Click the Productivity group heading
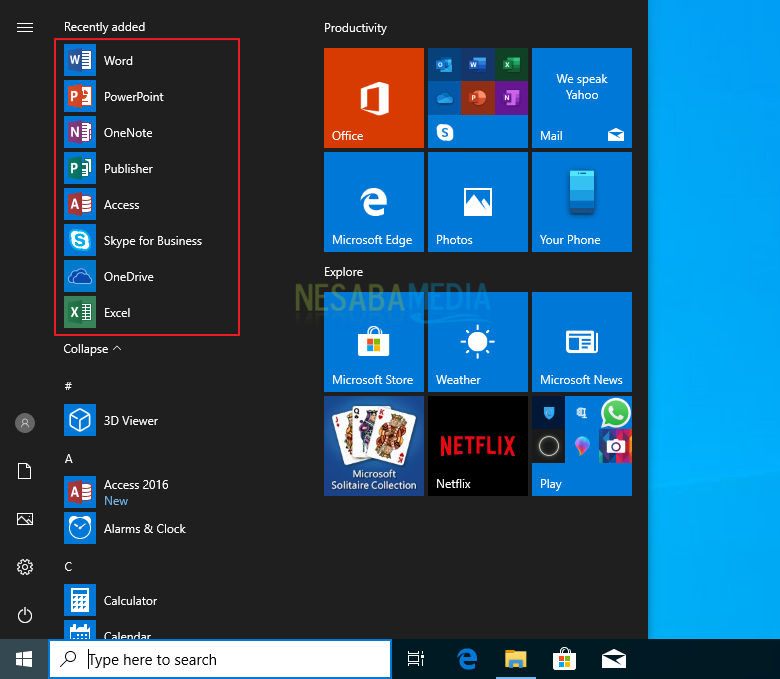 point(355,28)
